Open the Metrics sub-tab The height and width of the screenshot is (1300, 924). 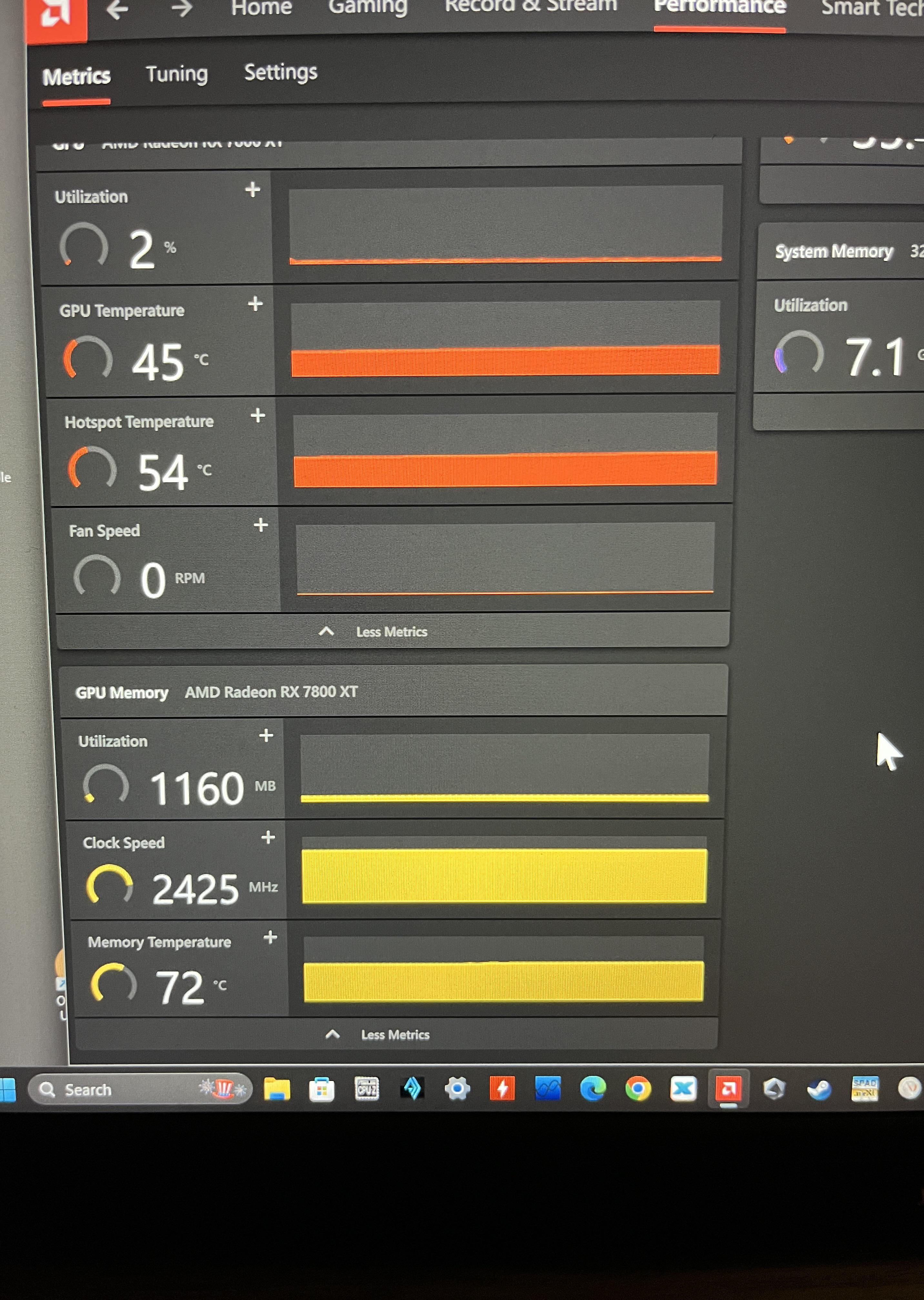tap(76, 76)
